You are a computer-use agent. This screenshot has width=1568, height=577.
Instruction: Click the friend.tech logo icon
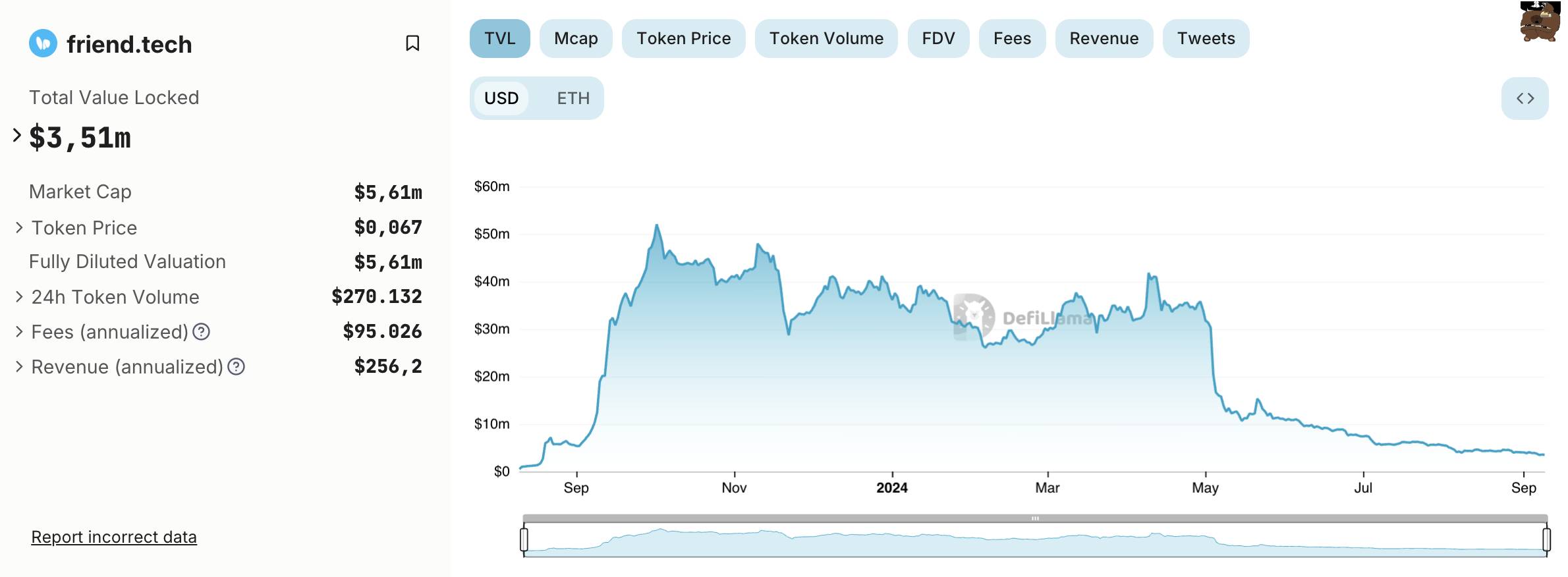[x=43, y=43]
